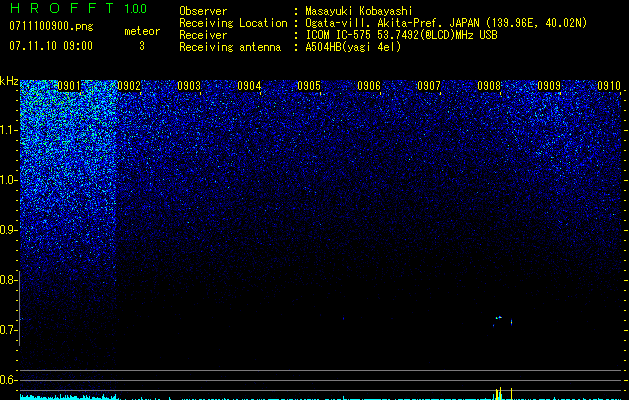
Task: Click the 0910 time marker
Action: pyautogui.click(x=609, y=86)
